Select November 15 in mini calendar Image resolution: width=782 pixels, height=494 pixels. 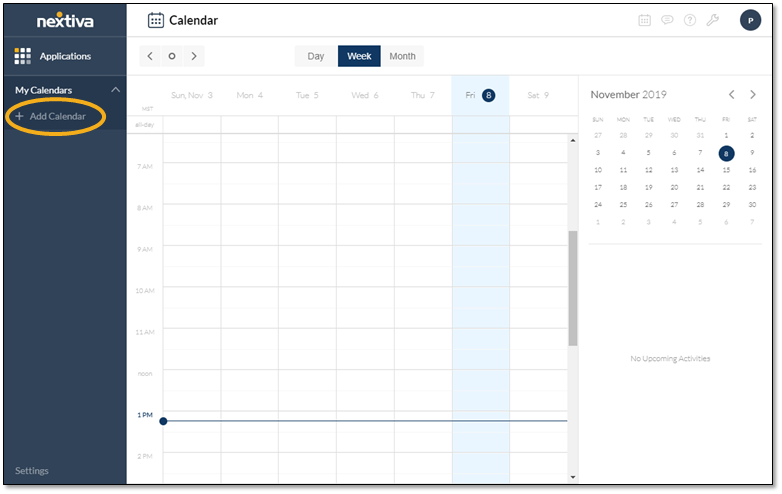[726, 170]
